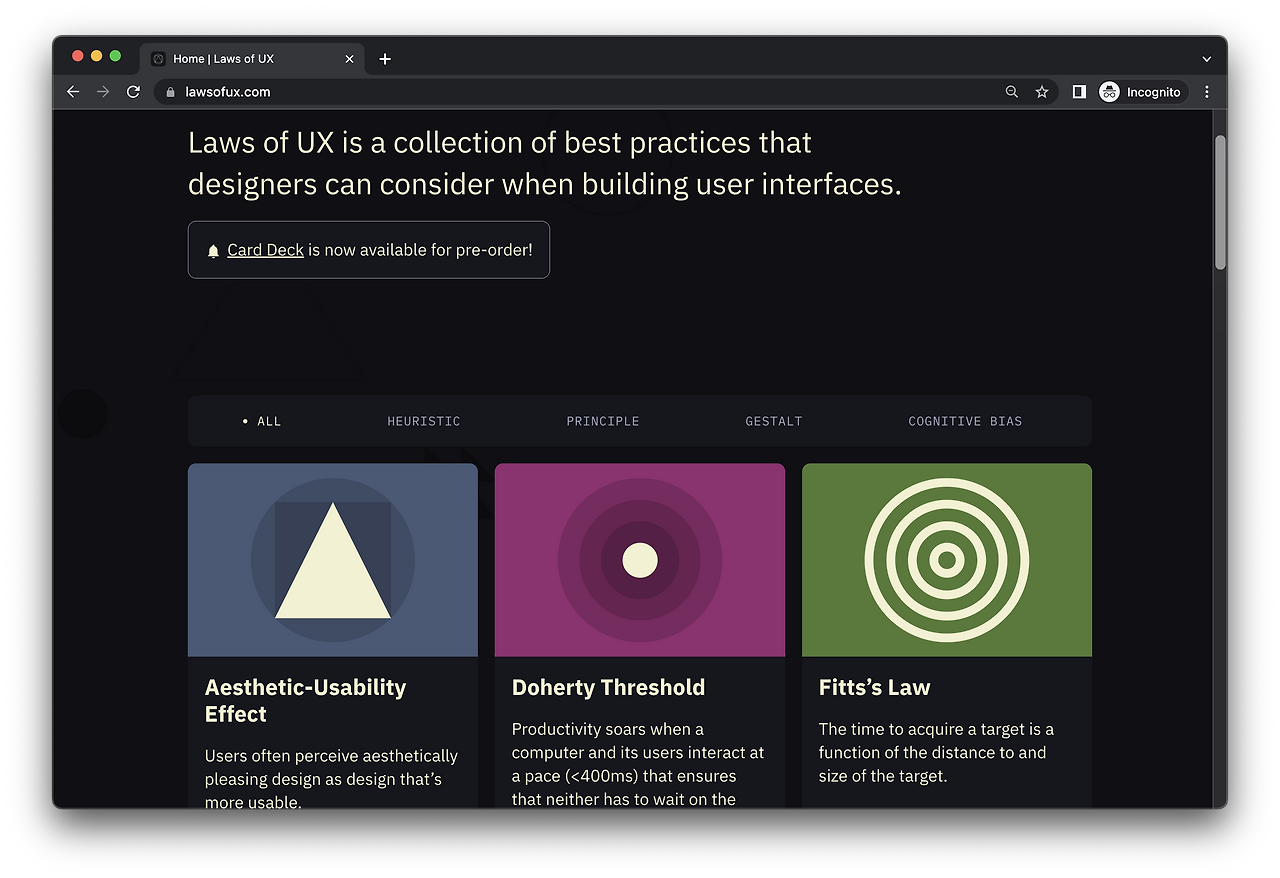Click the Fitts's Law title
The width and height of the screenshot is (1280, 878).
[x=874, y=687]
